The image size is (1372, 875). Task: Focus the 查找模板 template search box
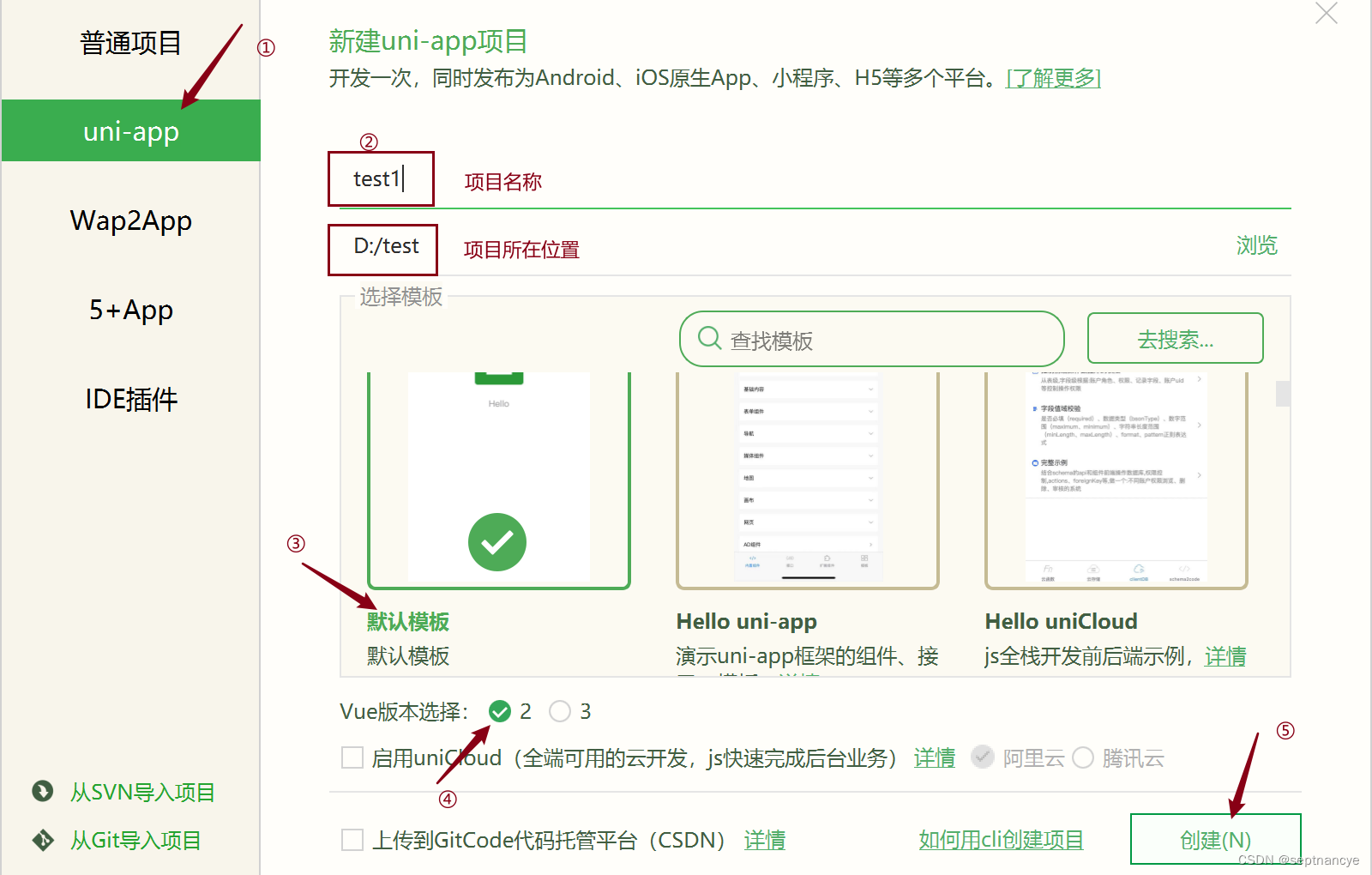(871, 339)
